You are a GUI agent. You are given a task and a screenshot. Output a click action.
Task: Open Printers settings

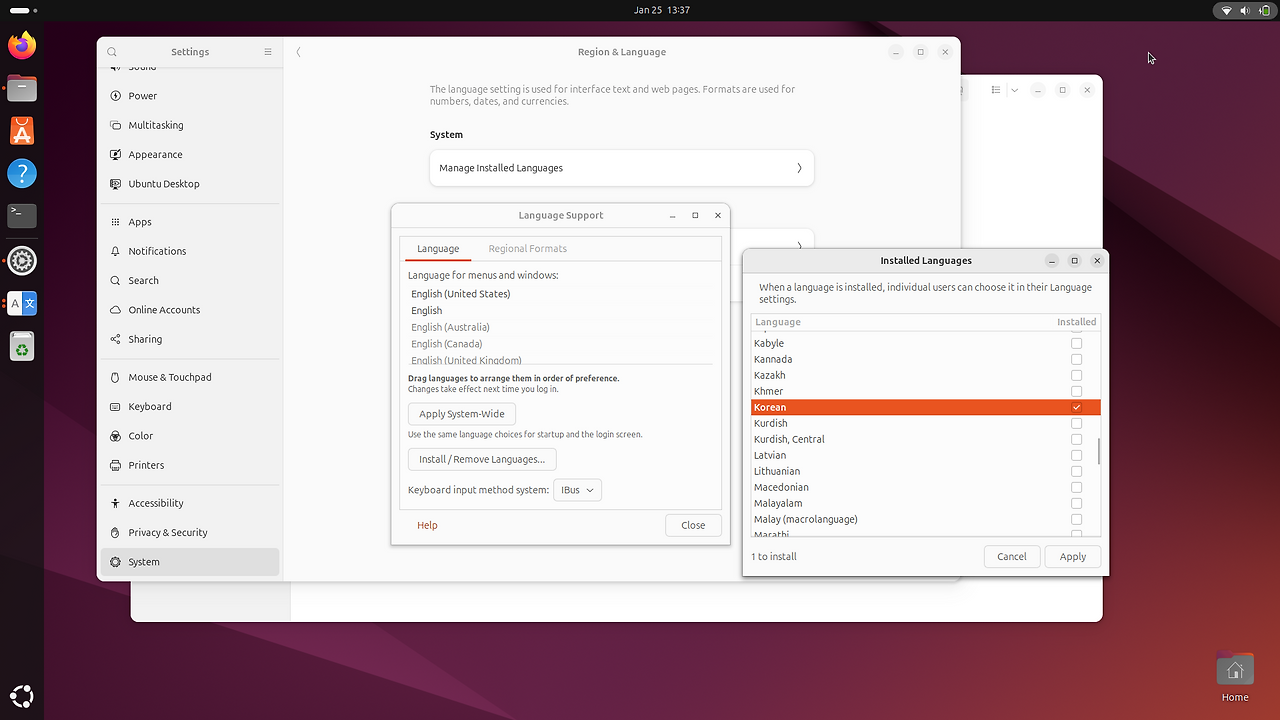click(x=190, y=465)
